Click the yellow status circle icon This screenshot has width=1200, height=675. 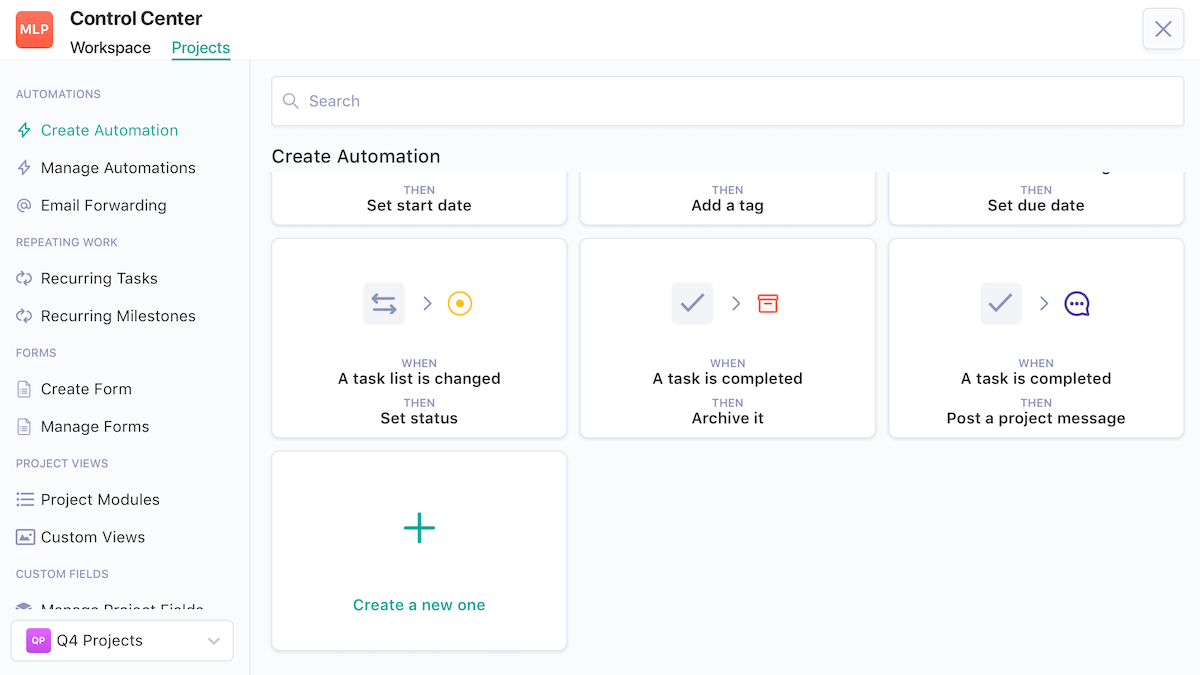point(459,303)
